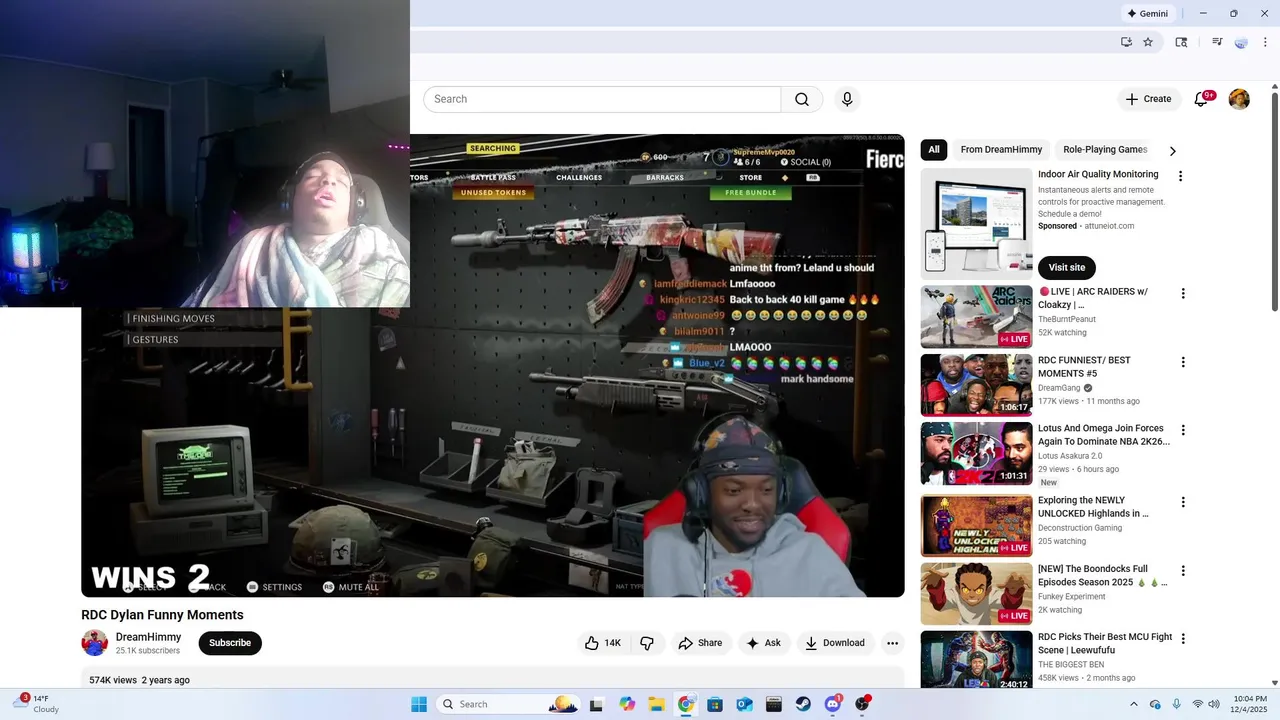Open options for Indoor Air Quality ad
1280x720 pixels.
click(x=1180, y=176)
